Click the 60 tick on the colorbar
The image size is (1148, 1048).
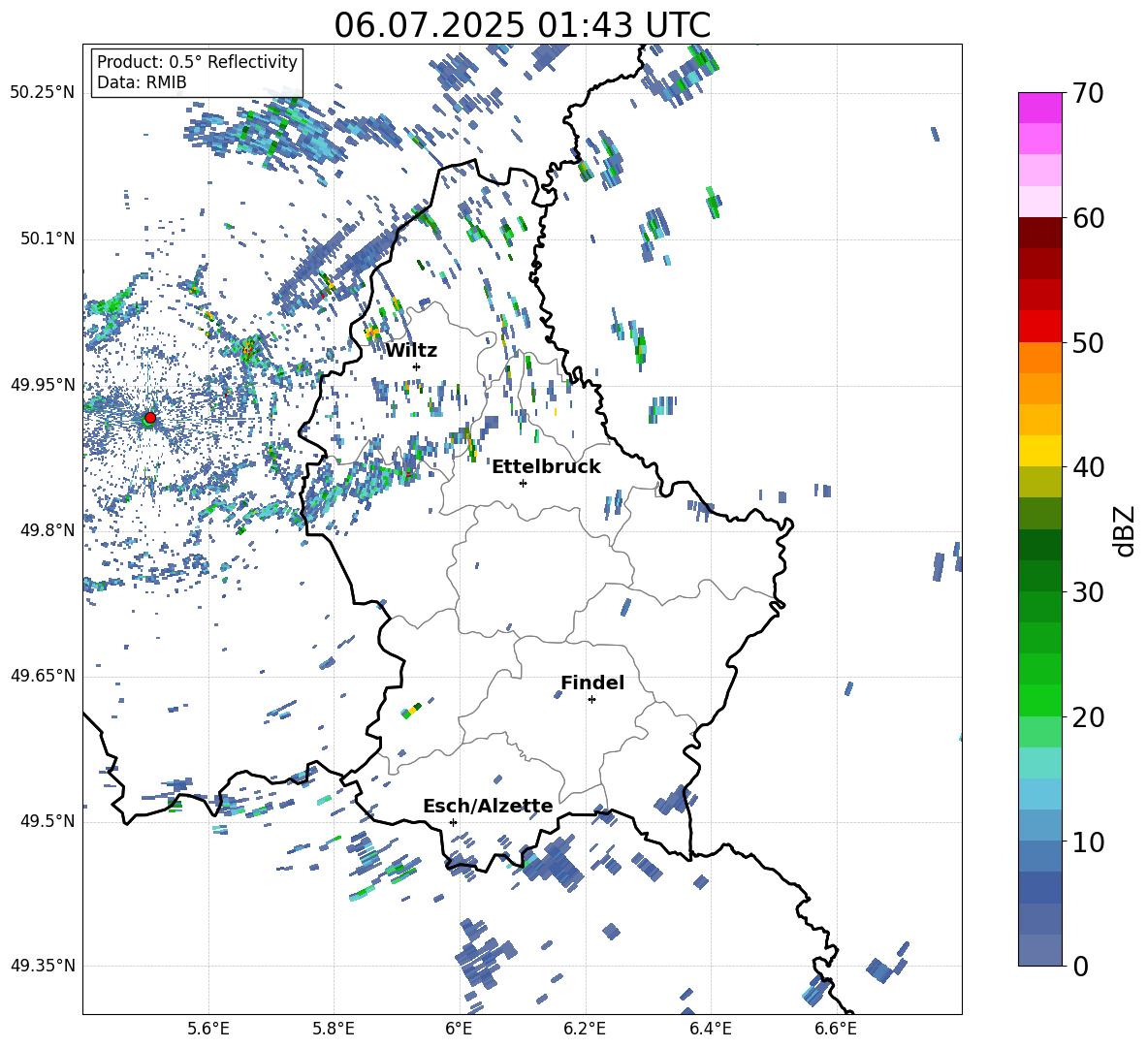(1087, 218)
